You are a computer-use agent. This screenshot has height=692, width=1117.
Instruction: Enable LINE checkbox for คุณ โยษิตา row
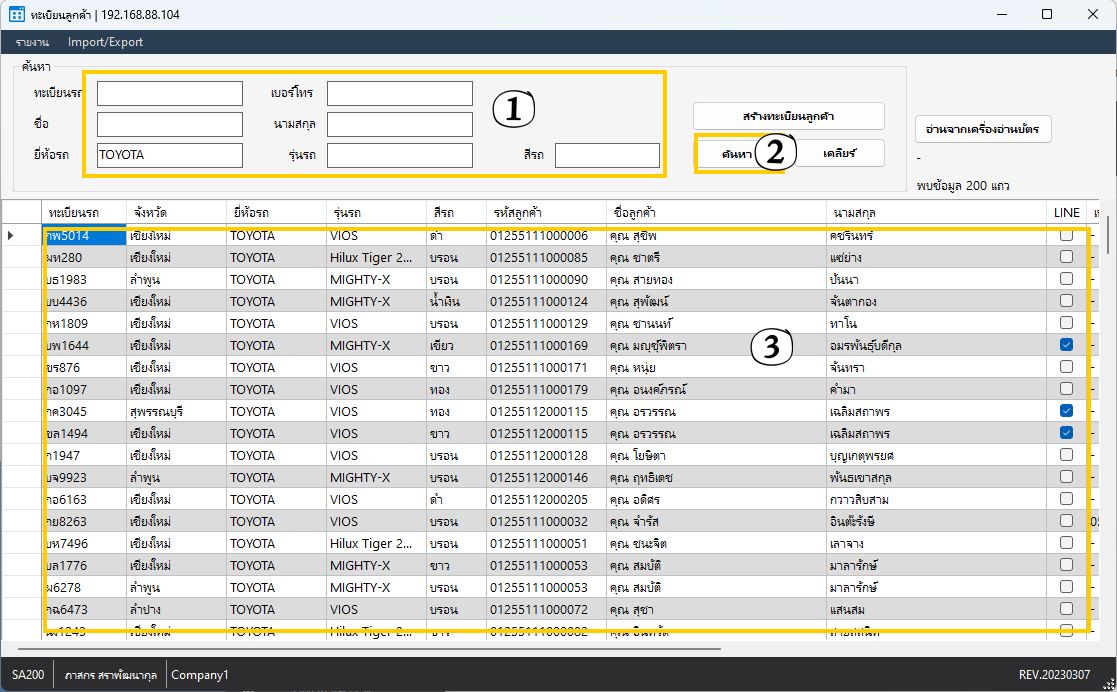tap(1066, 455)
